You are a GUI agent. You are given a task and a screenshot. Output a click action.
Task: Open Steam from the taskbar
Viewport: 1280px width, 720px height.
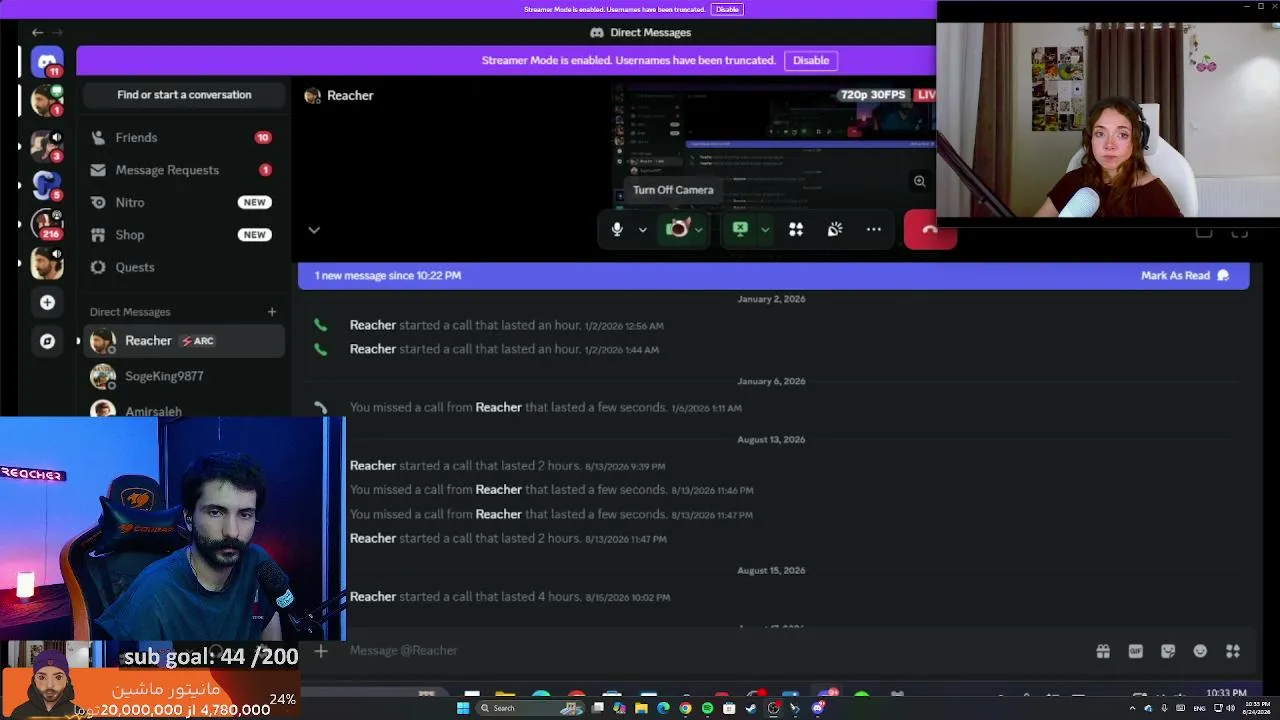pyautogui.click(x=751, y=708)
